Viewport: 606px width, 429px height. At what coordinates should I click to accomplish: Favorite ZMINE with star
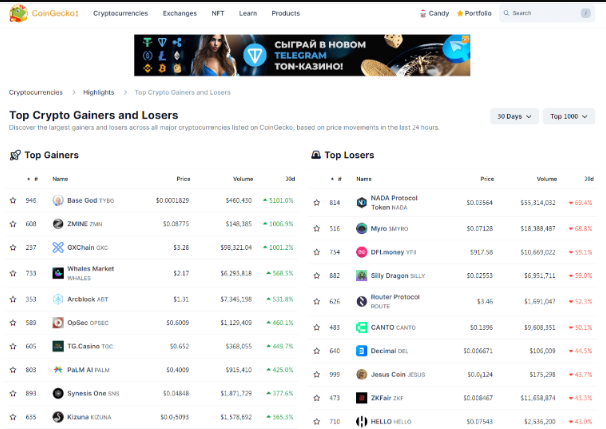13,224
